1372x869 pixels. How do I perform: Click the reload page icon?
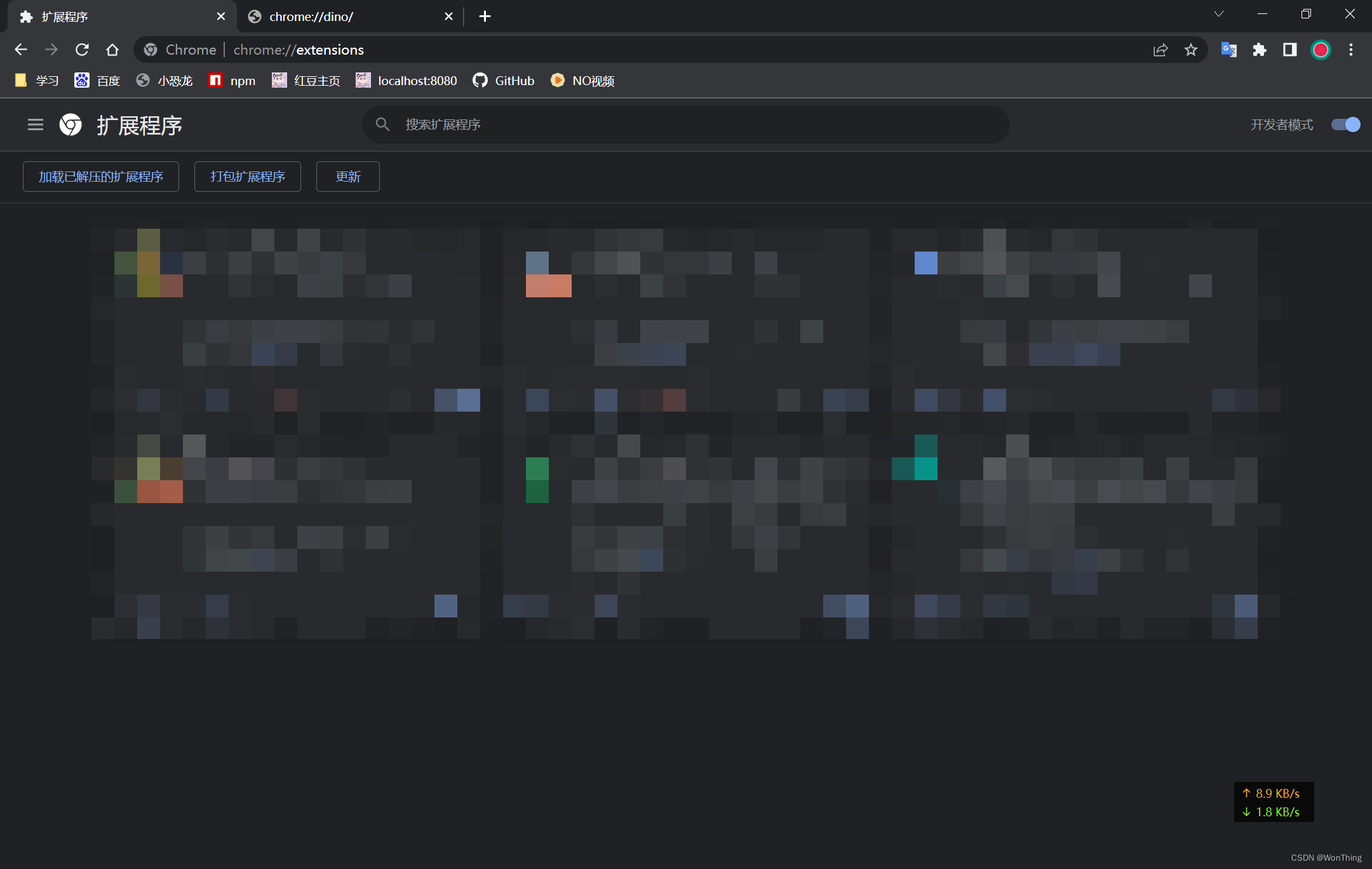pos(82,50)
